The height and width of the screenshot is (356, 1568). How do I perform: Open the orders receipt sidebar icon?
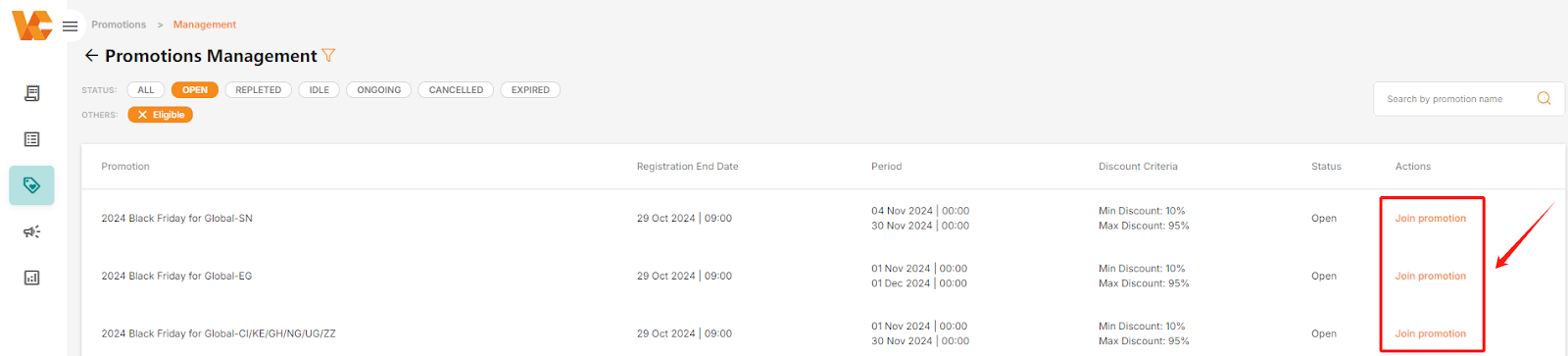(x=31, y=93)
